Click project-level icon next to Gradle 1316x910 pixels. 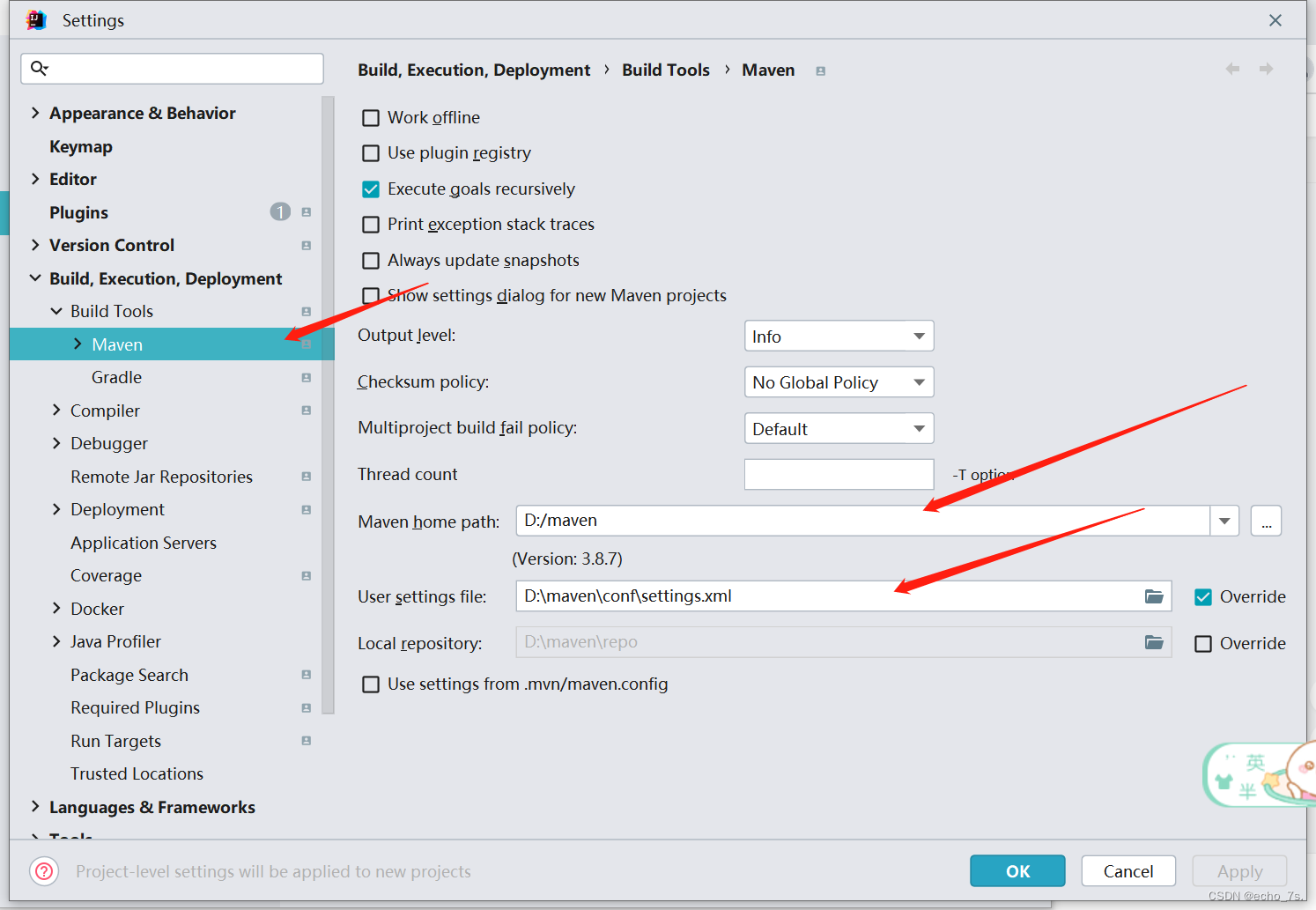tap(306, 378)
